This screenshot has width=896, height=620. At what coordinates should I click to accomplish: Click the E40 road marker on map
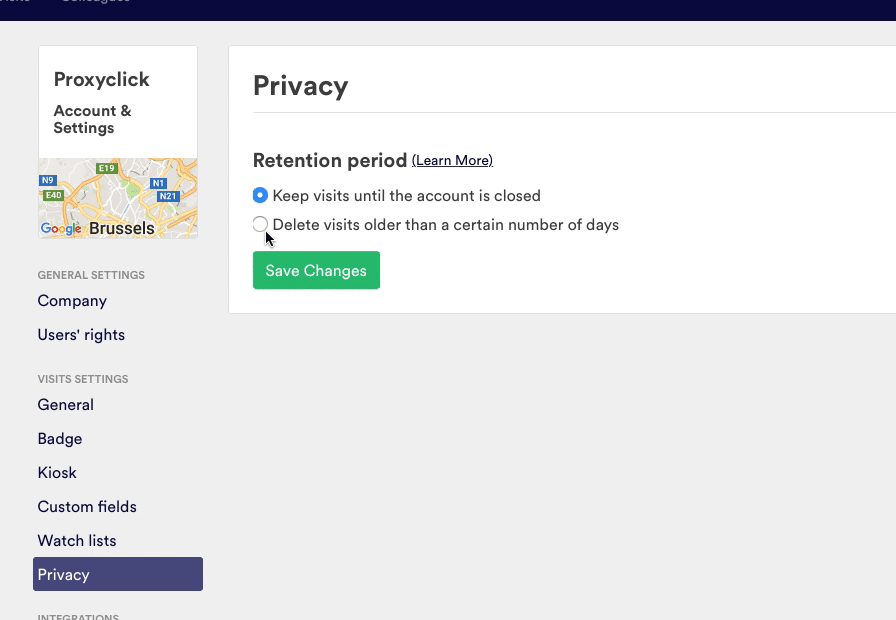[x=53, y=196]
